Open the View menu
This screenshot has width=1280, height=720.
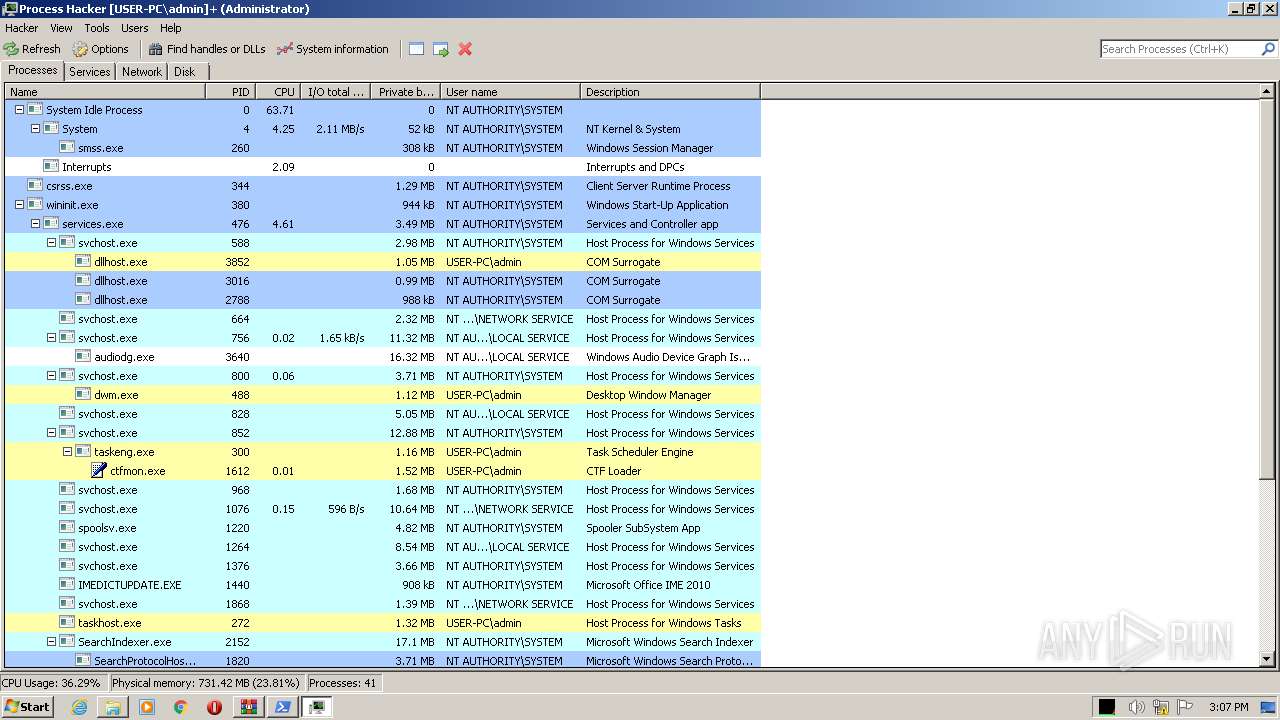[x=61, y=28]
